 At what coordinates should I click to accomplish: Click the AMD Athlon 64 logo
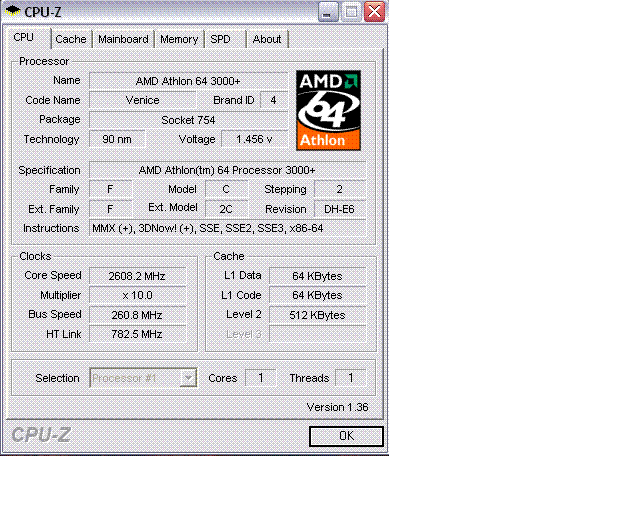click(x=328, y=110)
